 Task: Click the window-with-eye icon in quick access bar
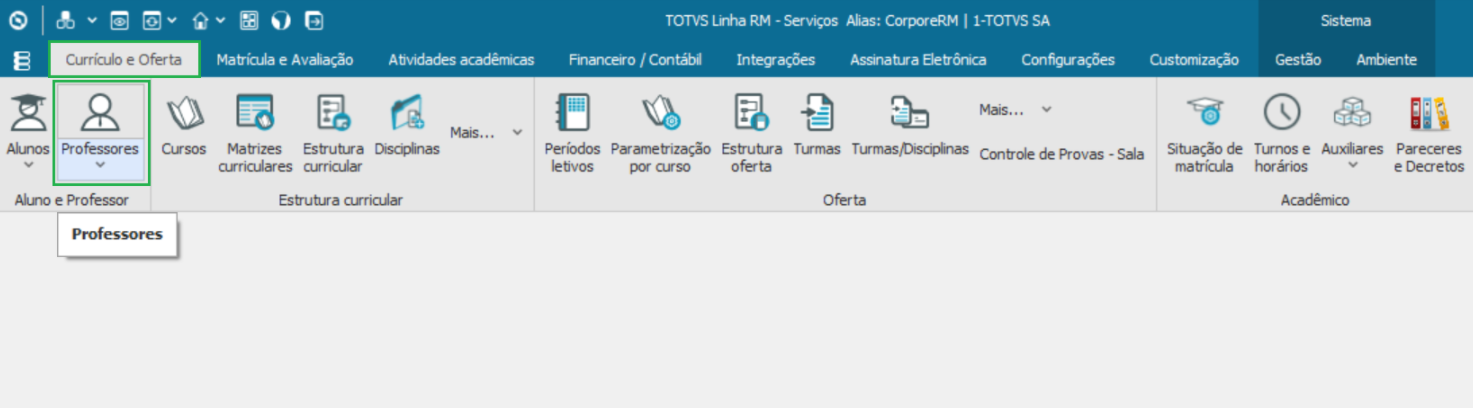click(x=119, y=20)
